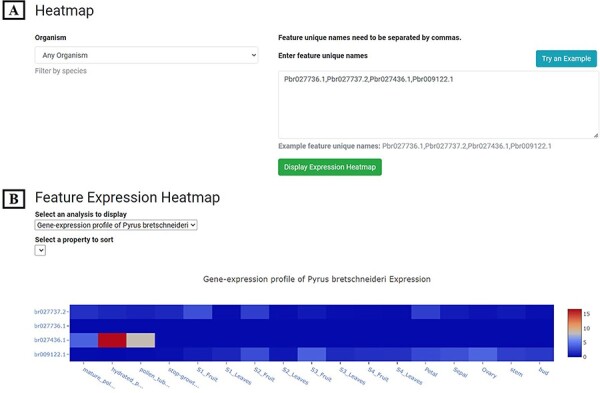Open the analysis selection dropdown
Image resolution: width=600 pixels, height=393 pixels.
click(116, 225)
